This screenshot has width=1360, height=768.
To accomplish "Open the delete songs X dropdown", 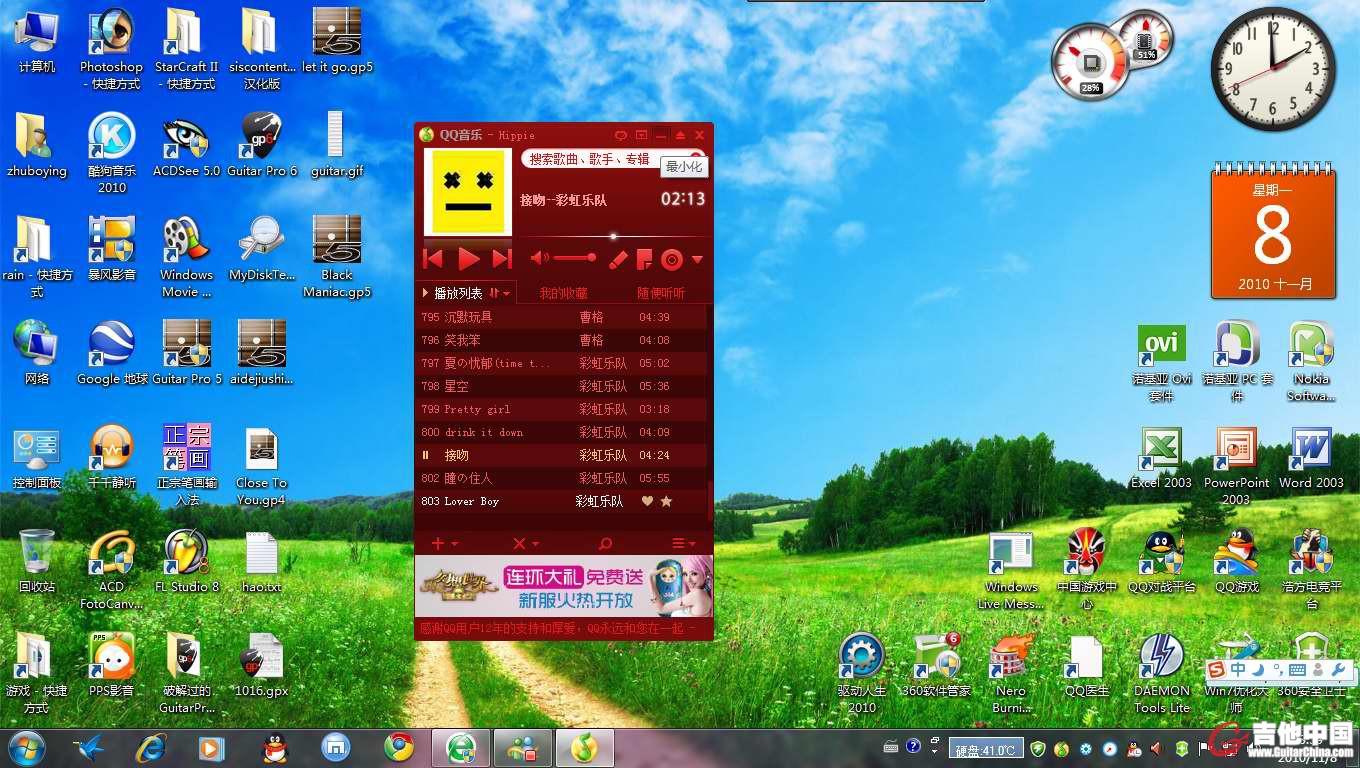I will 525,543.
